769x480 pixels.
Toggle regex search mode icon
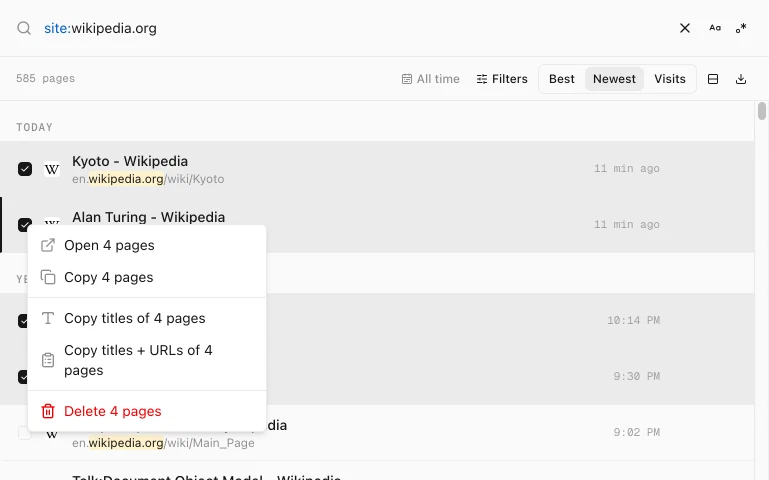pos(741,28)
